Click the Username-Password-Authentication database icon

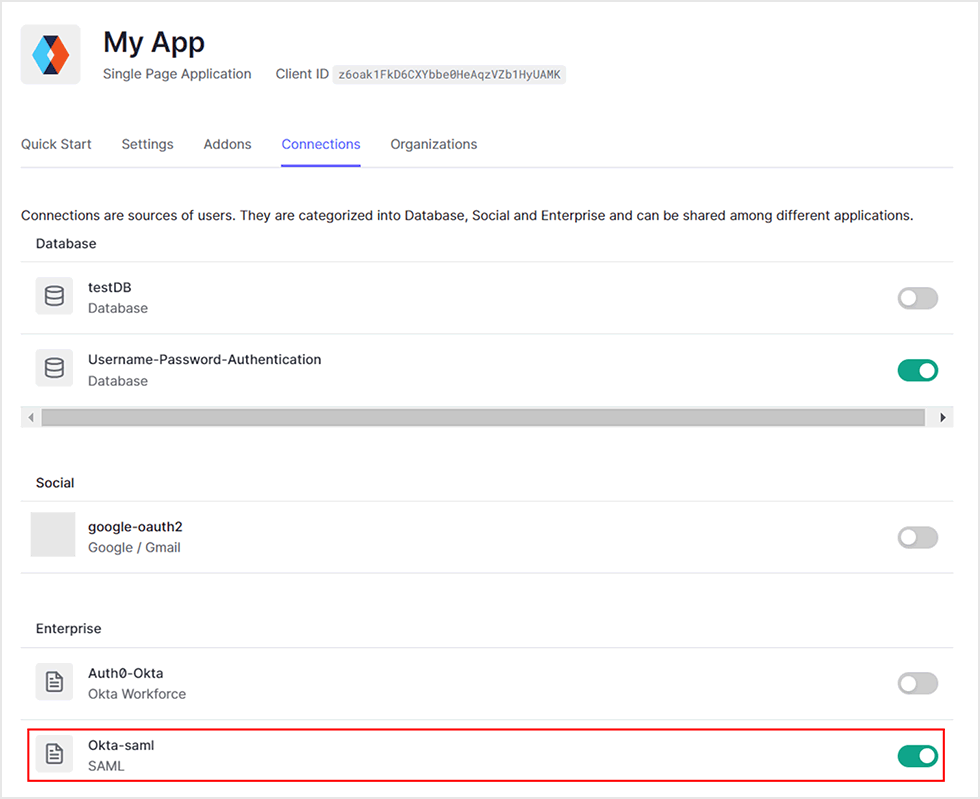(54, 368)
